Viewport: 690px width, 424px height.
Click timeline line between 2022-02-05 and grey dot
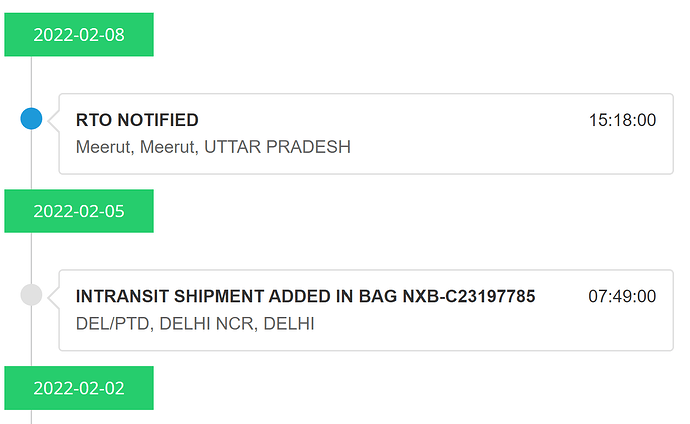31,258
